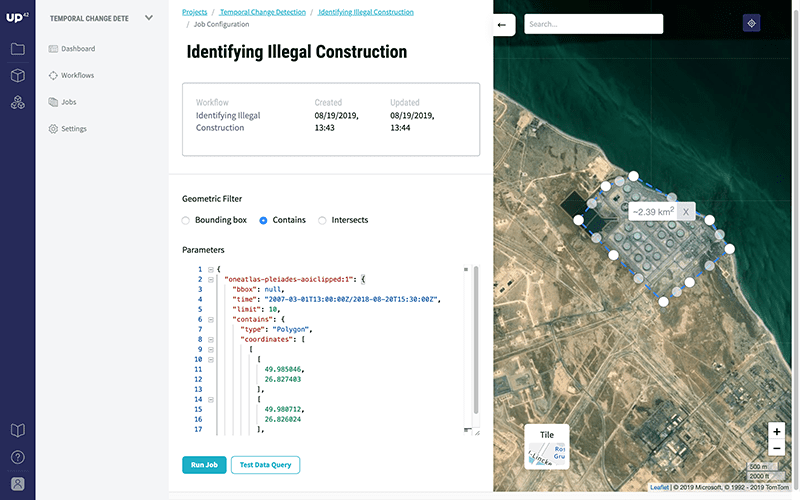Open the user account avatar icon

tap(17, 484)
